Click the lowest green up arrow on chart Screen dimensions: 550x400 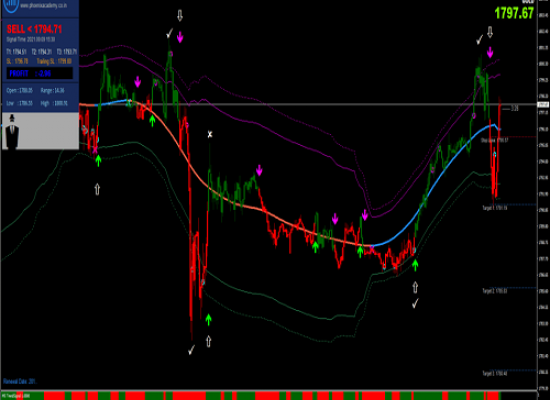[x=208, y=320]
